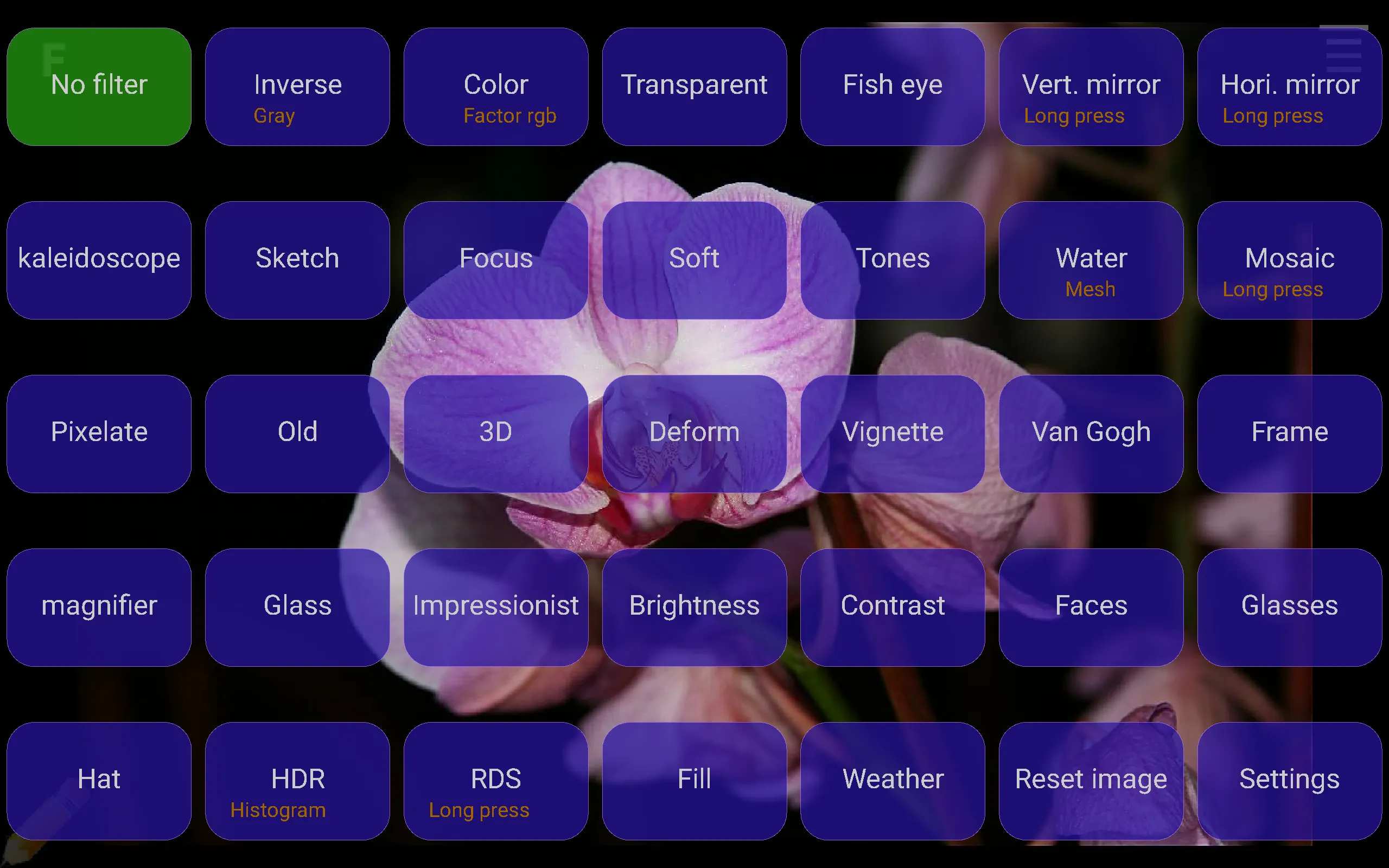Apply the Pixelate filter
The height and width of the screenshot is (868, 1389).
[99, 431]
